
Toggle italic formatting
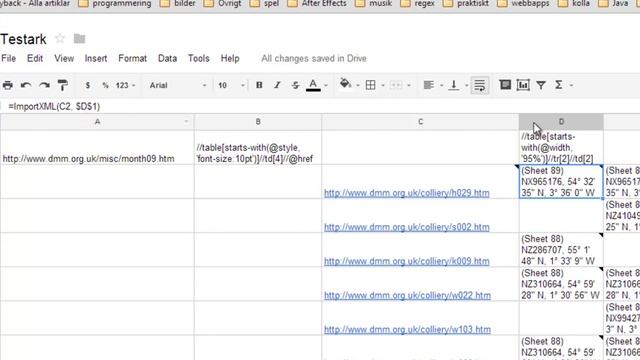[277, 85]
